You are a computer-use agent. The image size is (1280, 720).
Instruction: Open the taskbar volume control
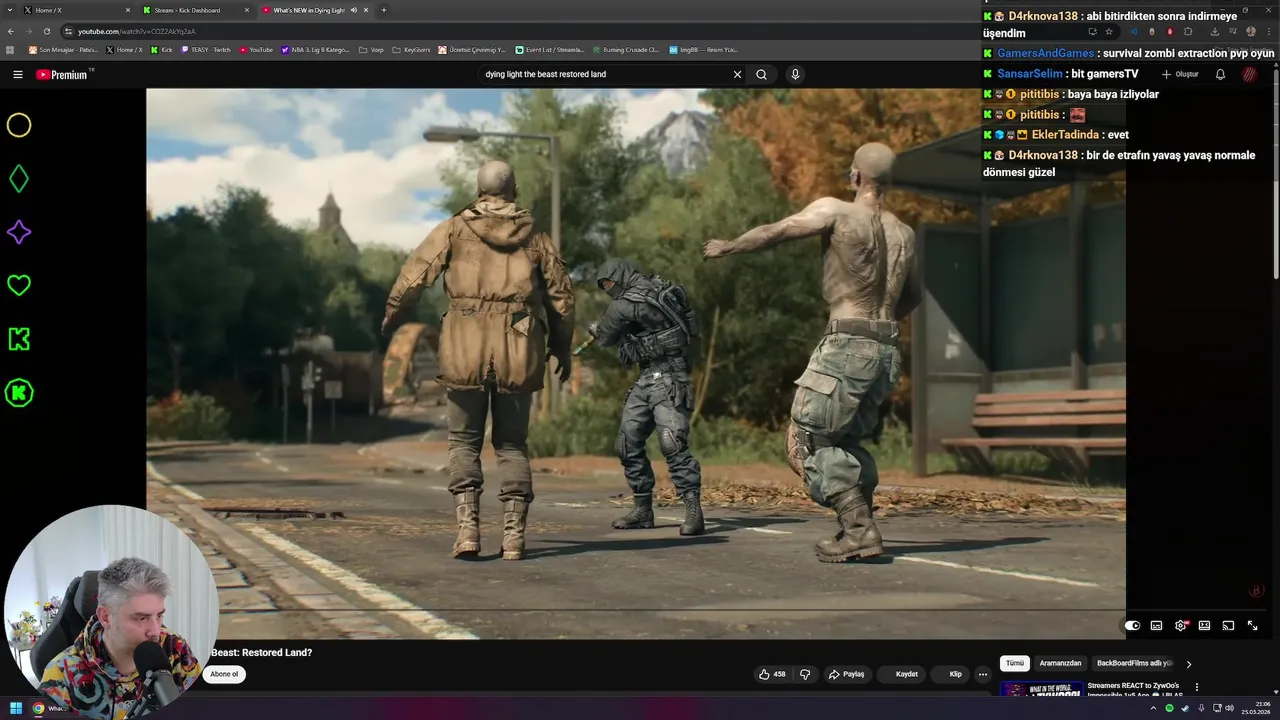(1229, 708)
